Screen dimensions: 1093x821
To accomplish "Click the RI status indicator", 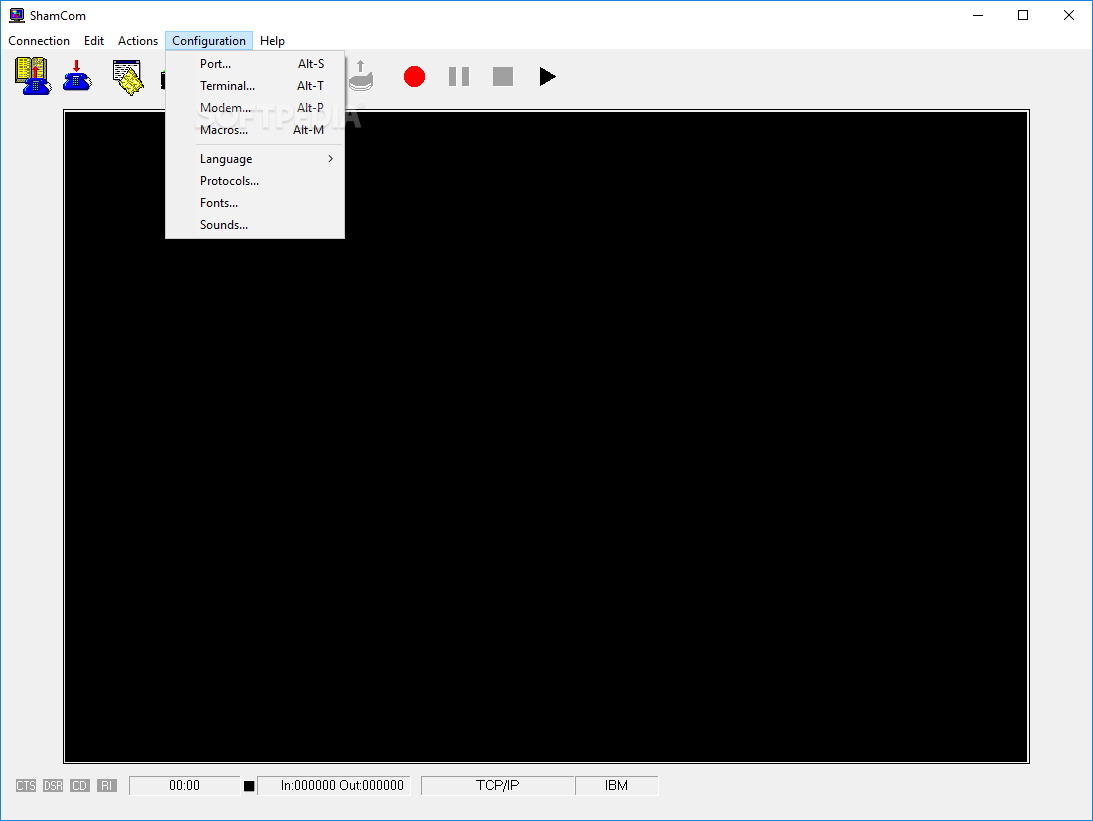I will pos(107,785).
